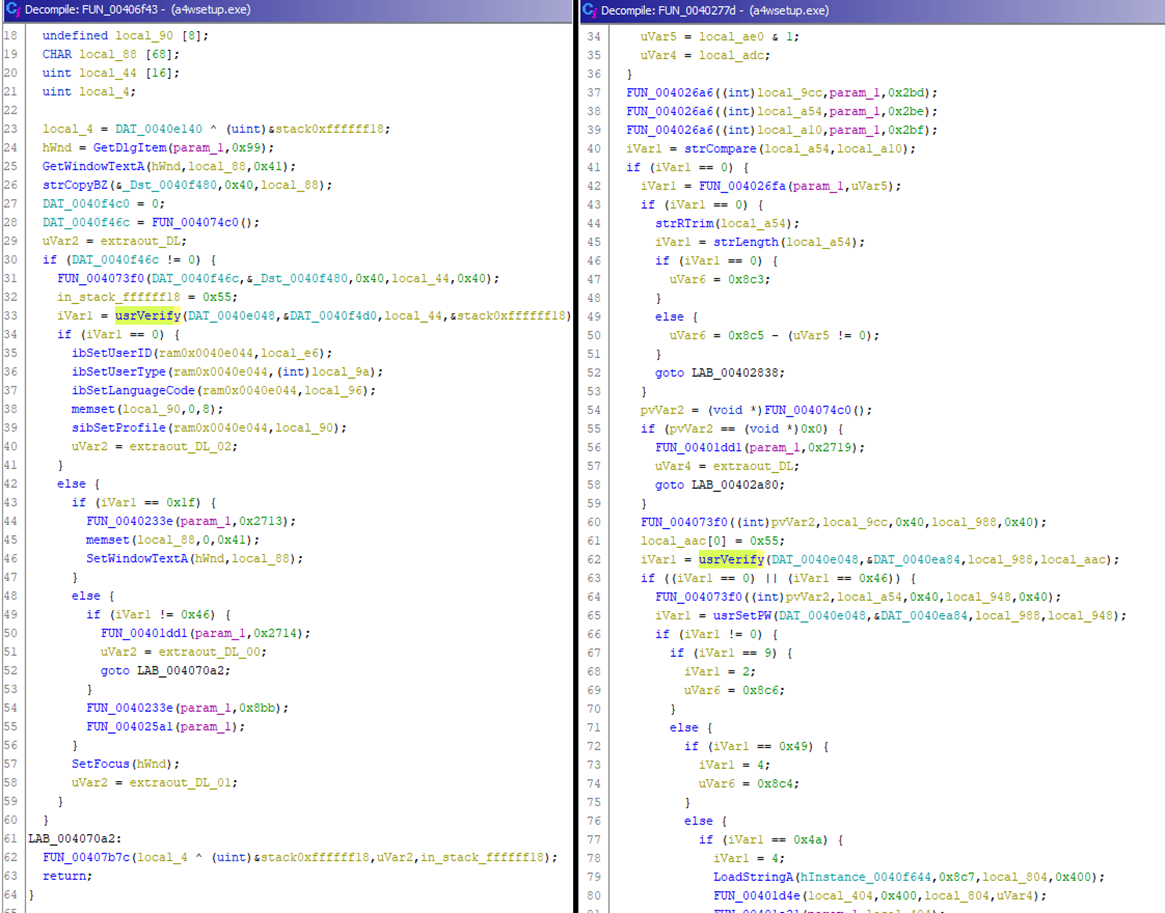Click the FUN_00407b7c function call
This screenshot has width=1165, height=913.
click(91, 857)
